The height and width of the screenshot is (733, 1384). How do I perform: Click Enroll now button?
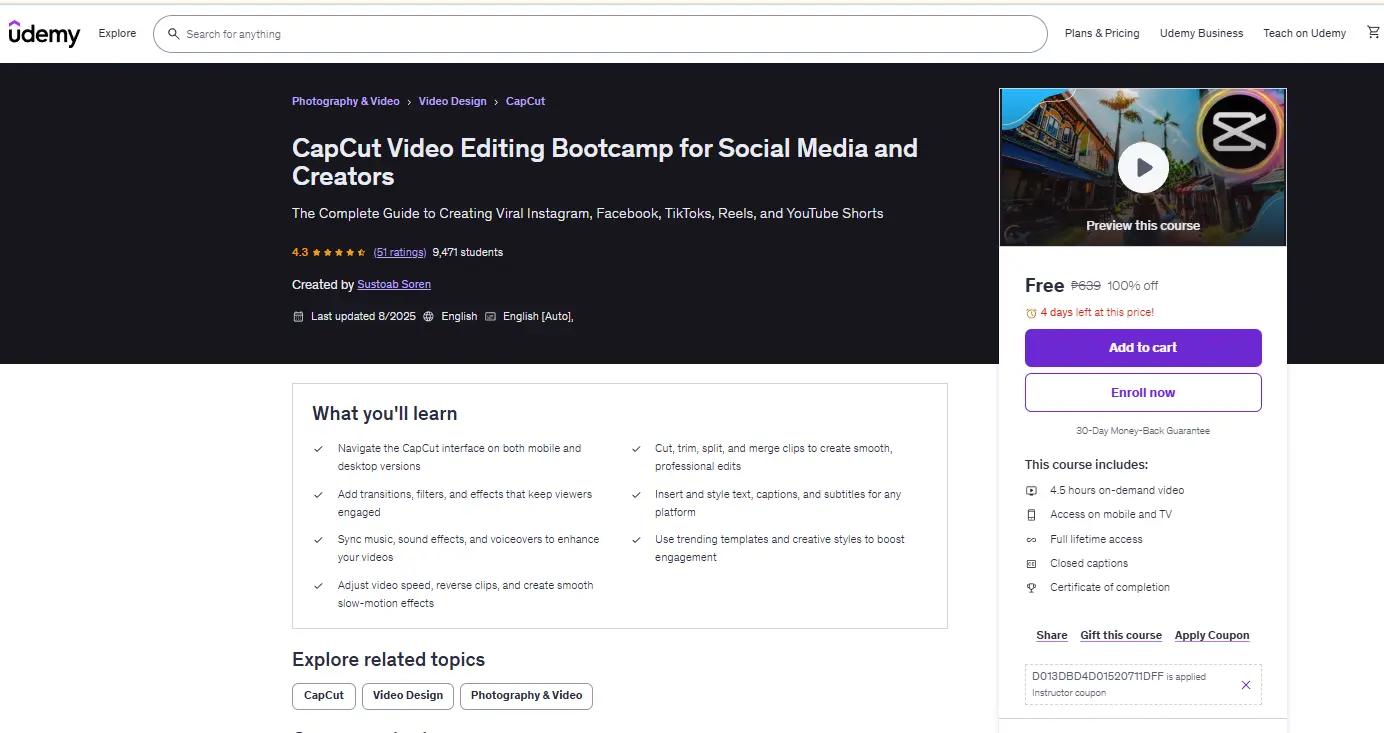pyautogui.click(x=1143, y=393)
